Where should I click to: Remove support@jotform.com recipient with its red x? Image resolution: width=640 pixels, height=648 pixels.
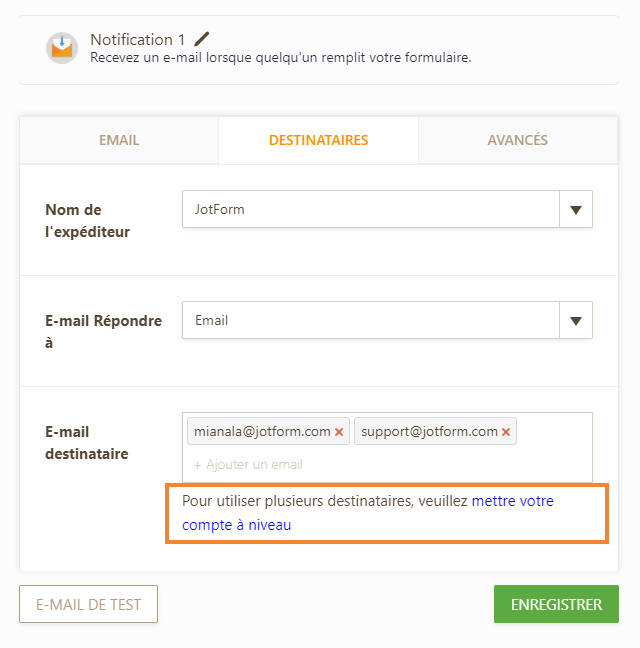506,432
